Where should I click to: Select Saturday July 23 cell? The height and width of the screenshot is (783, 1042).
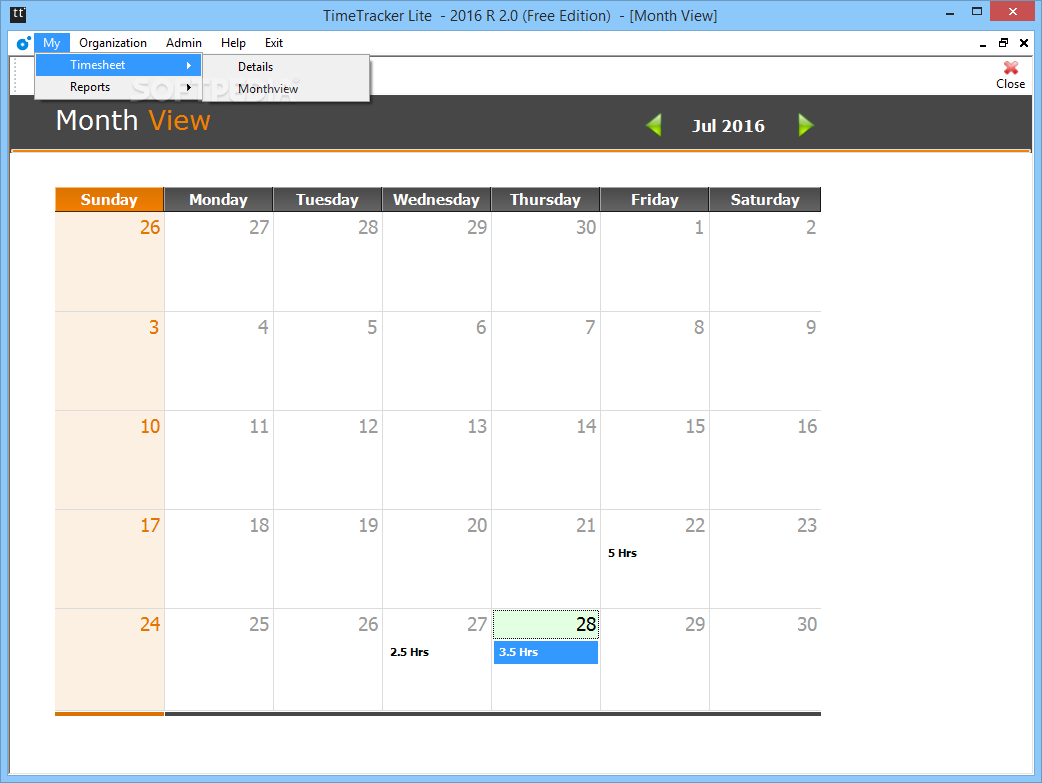tap(765, 559)
